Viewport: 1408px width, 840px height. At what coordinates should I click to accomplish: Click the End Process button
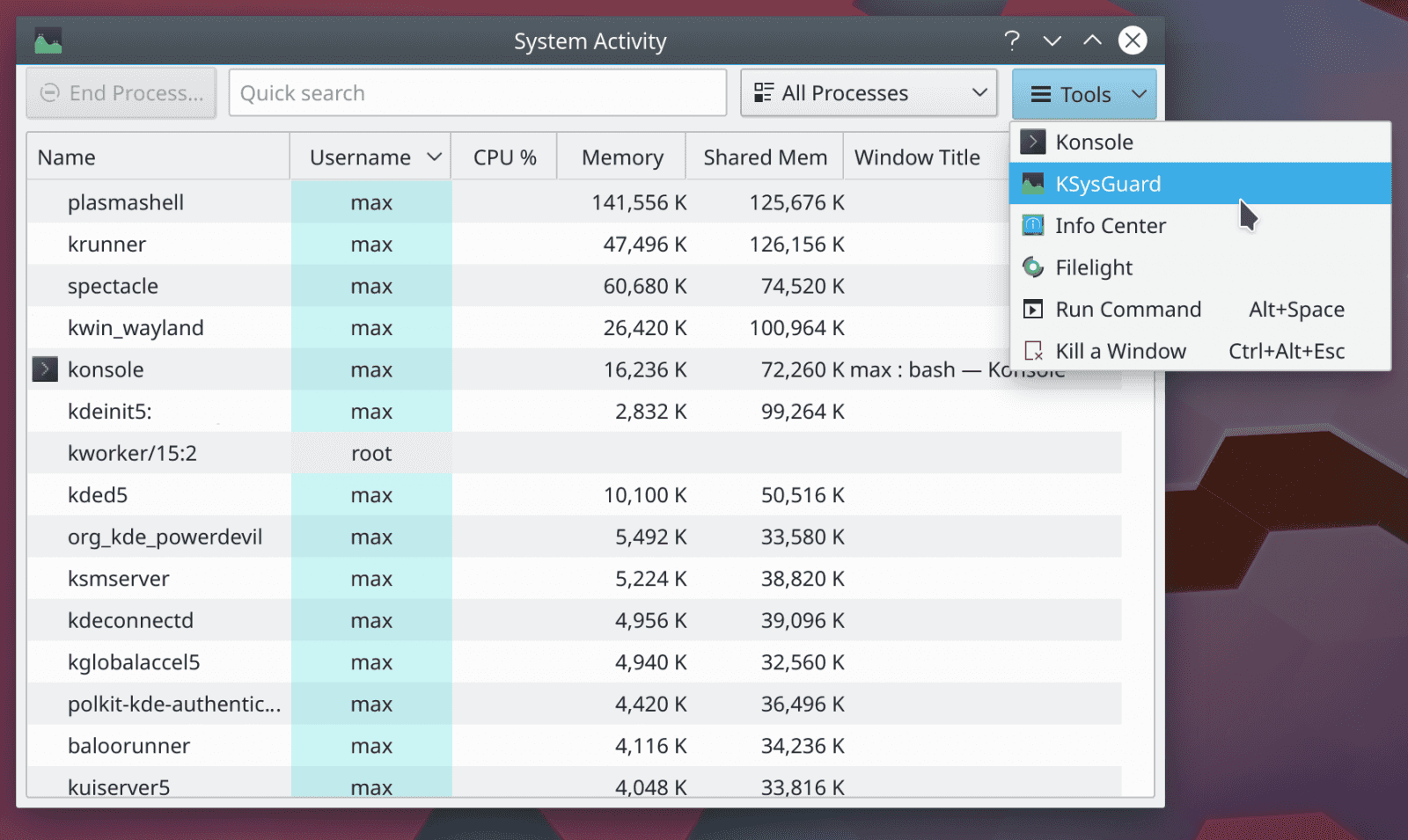tap(121, 92)
